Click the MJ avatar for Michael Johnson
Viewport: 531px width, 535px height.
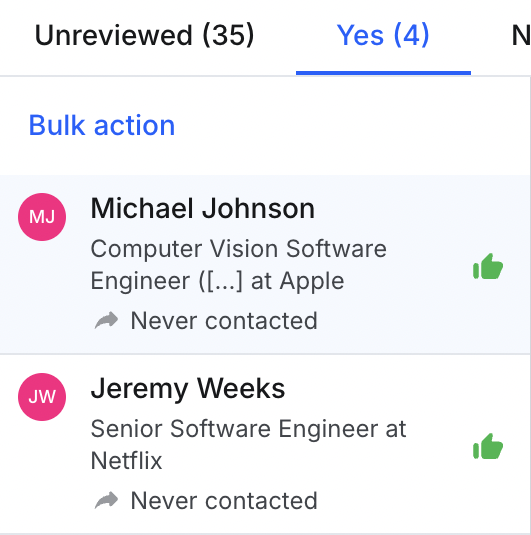click(x=42, y=217)
